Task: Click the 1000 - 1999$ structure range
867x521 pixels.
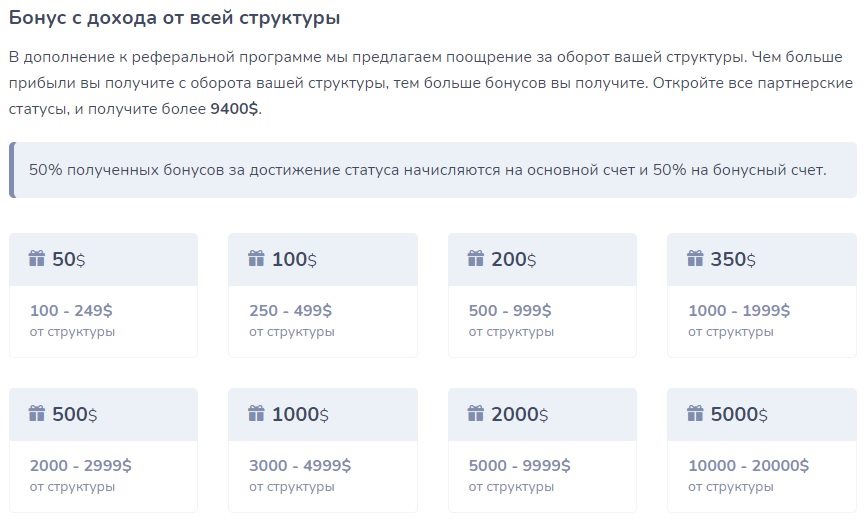Action: pos(739,310)
